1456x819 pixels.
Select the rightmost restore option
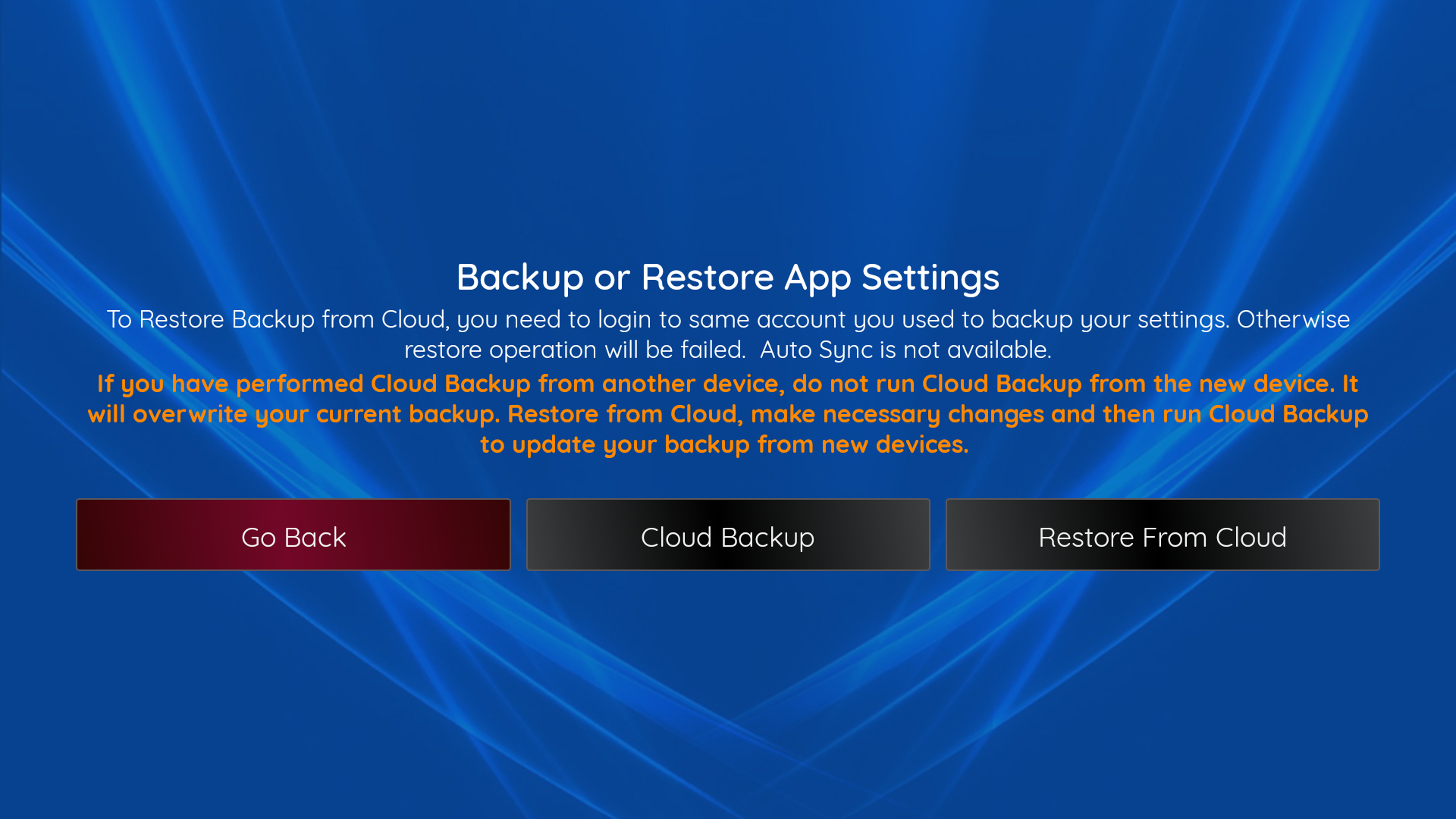coord(1162,535)
